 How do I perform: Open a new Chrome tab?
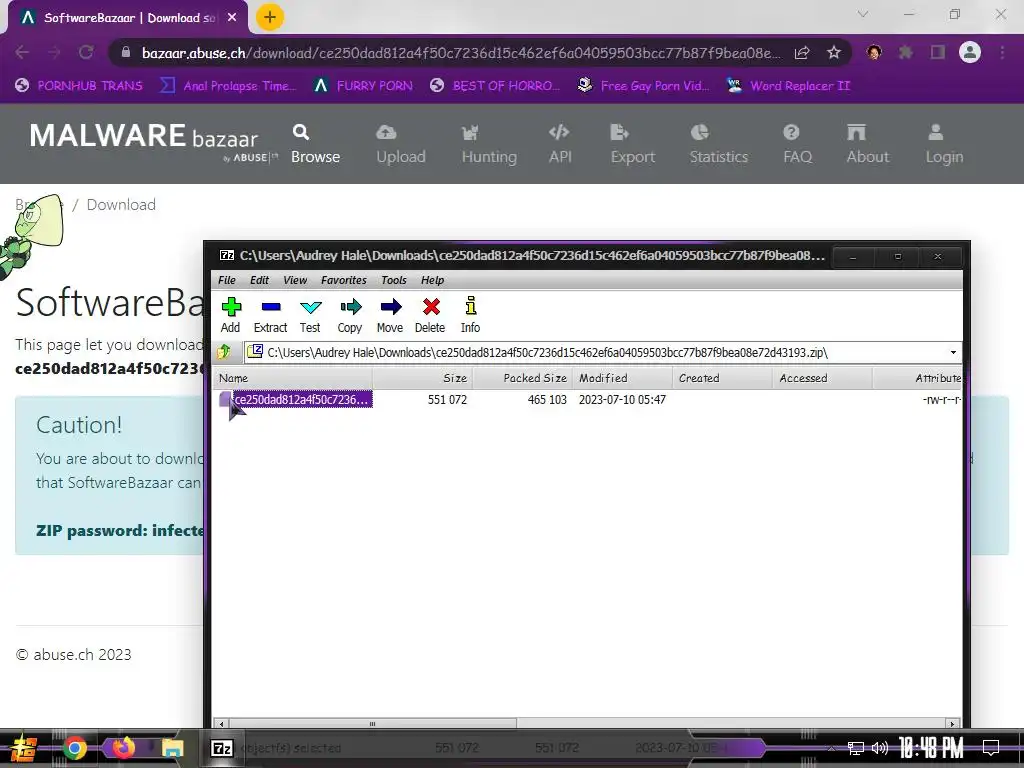point(270,18)
